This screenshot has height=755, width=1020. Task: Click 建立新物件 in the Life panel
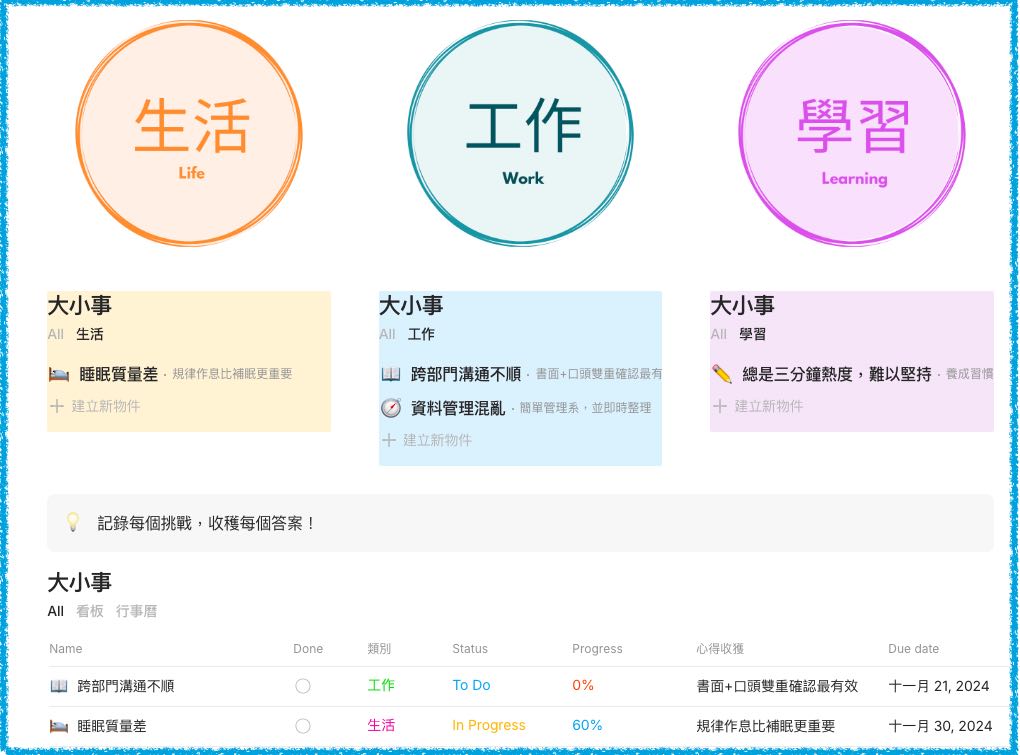pos(105,406)
